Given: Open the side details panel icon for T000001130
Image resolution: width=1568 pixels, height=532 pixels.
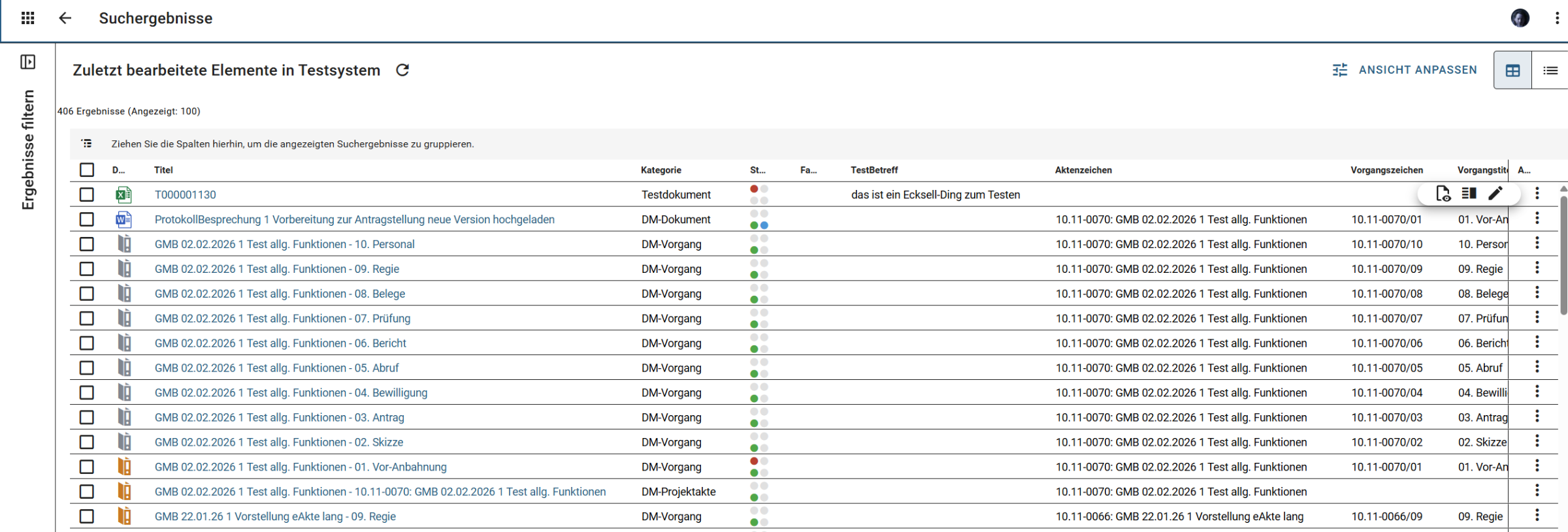Looking at the screenshot, I should (x=1469, y=194).
